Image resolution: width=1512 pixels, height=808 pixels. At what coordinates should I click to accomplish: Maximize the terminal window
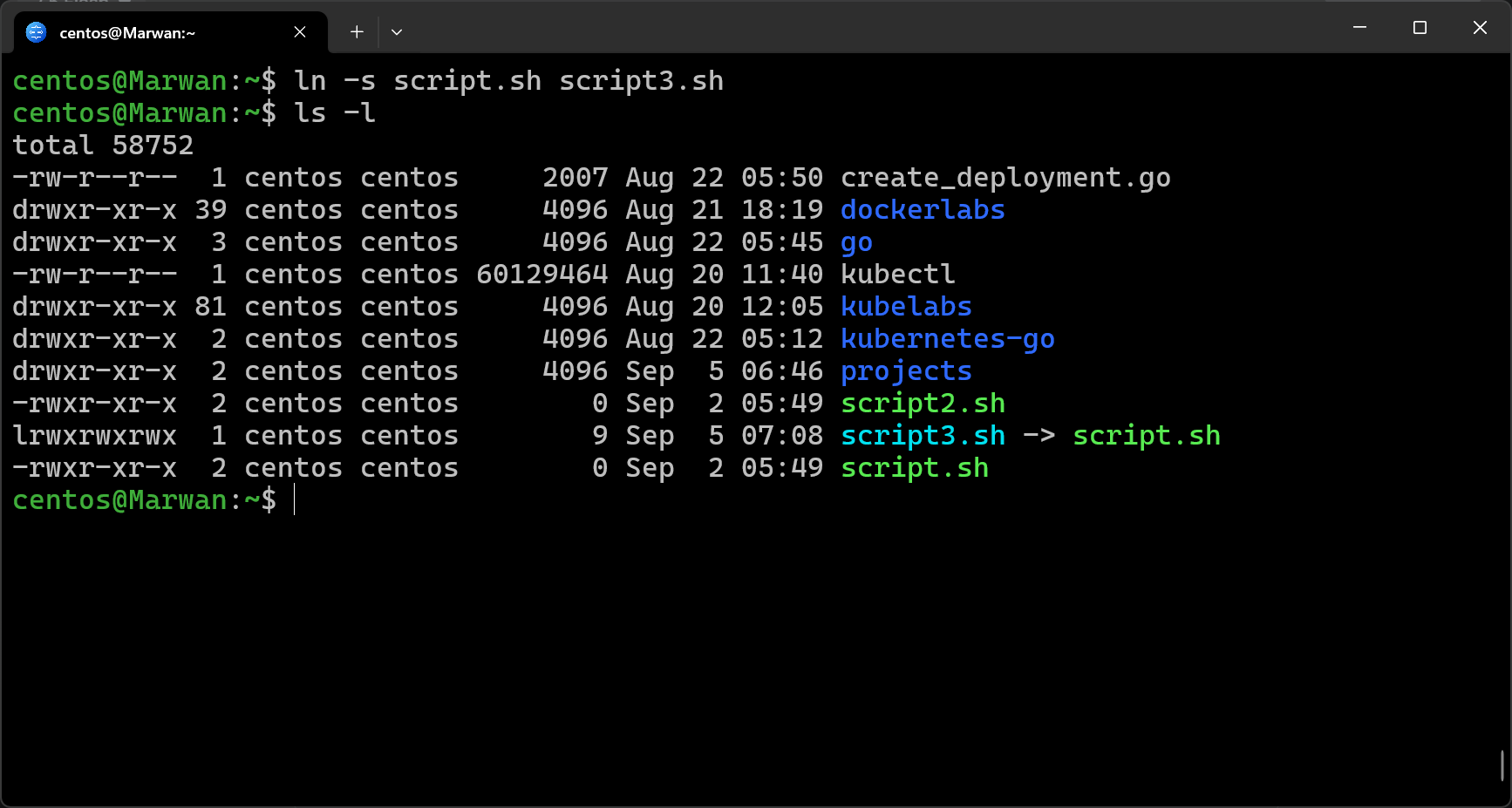[x=1420, y=28]
